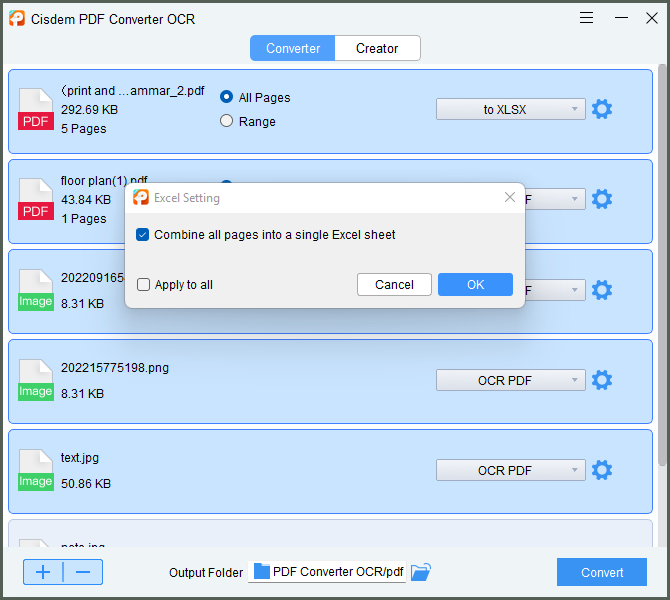670x600 pixels.
Task: Click the Cisdem app logo icon
Action: coord(17,19)
